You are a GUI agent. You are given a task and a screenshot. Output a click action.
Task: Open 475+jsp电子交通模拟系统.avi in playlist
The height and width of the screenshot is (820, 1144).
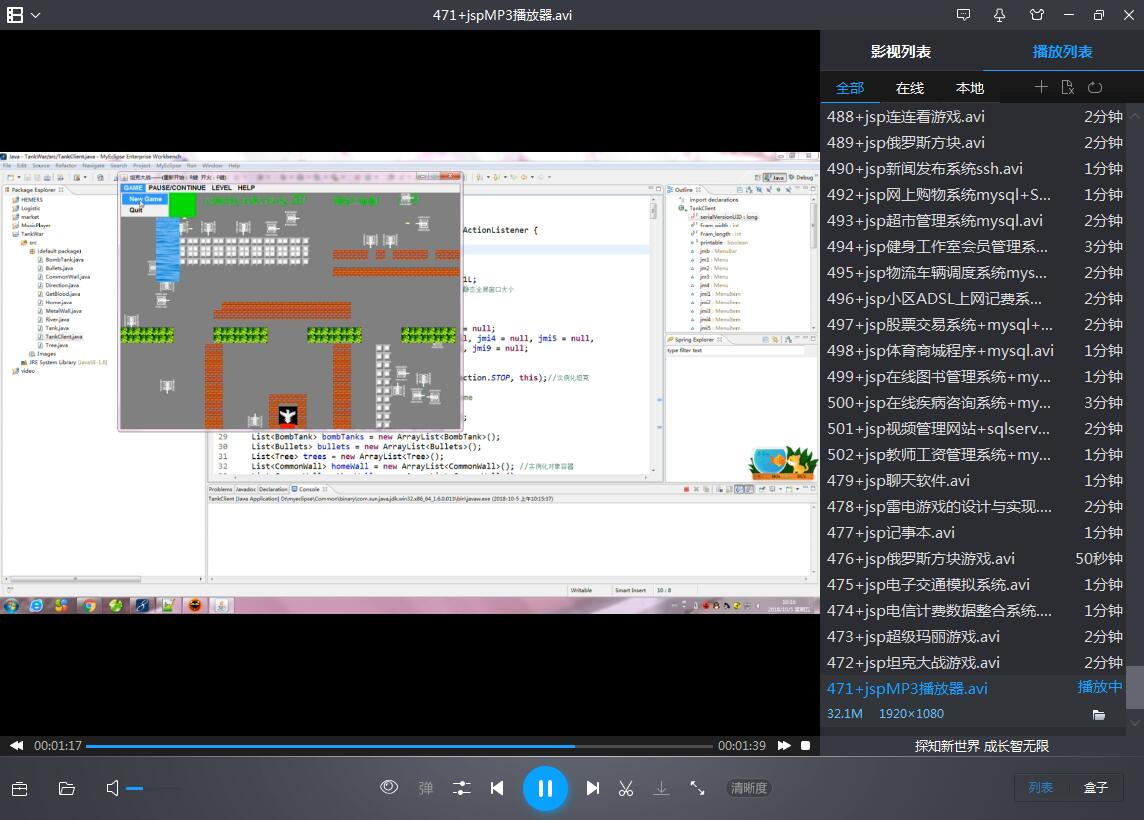[974, 585]
